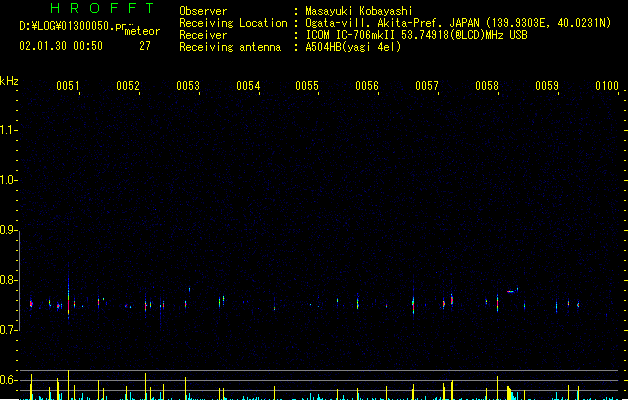Click the tallest yellow level bar at 0051

[69, 385]
